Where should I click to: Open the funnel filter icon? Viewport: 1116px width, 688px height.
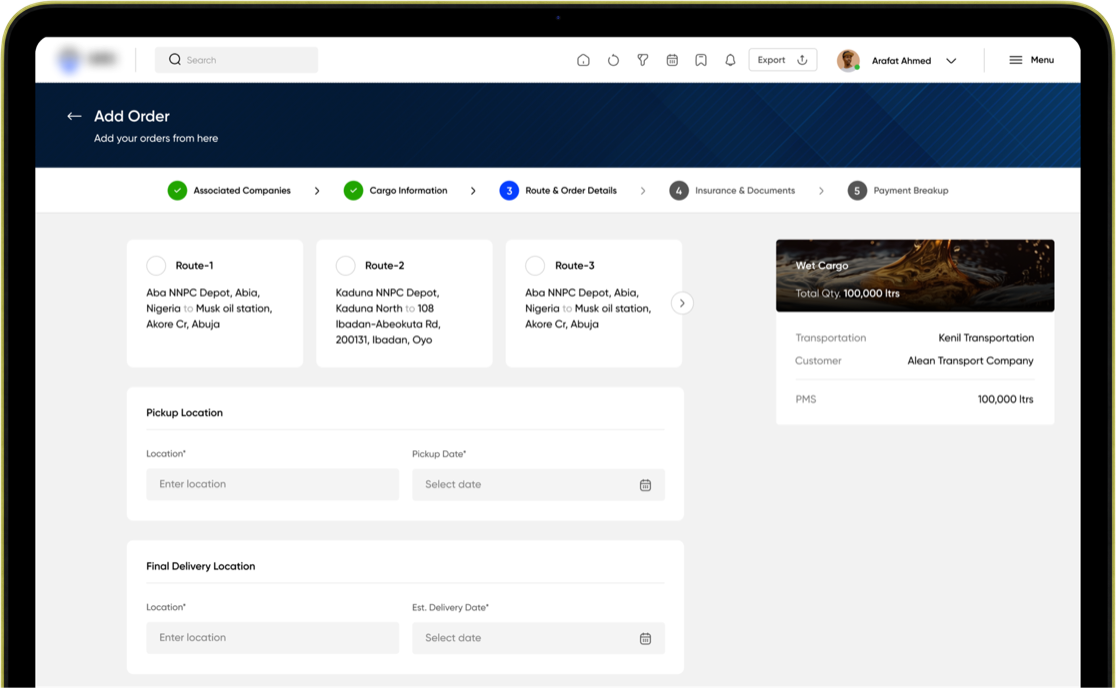point(643,60)
